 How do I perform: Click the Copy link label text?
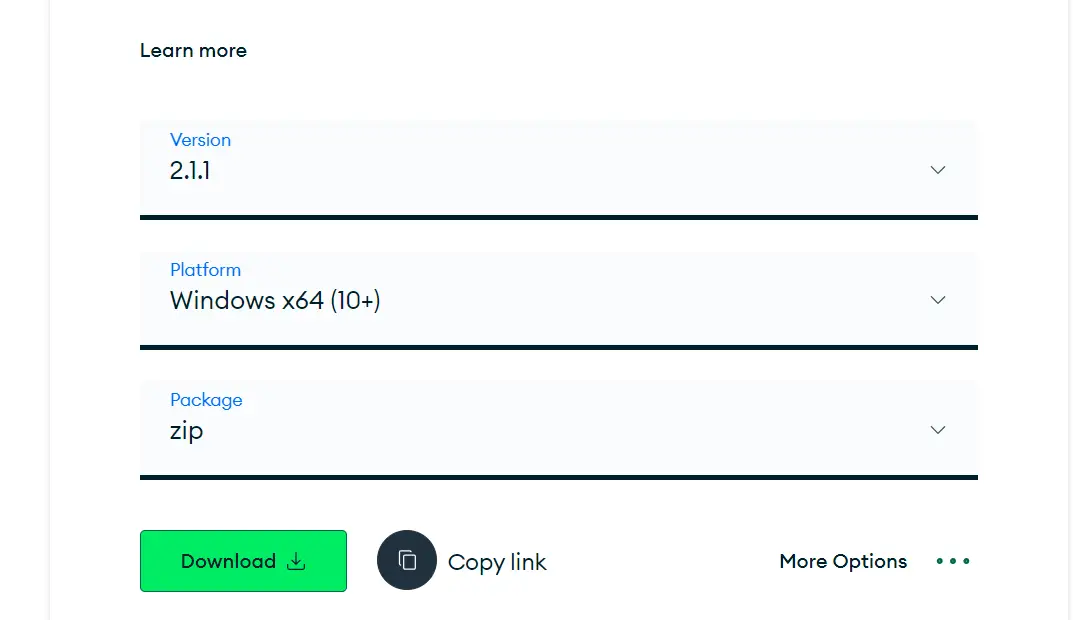click(x=496, y=561)
